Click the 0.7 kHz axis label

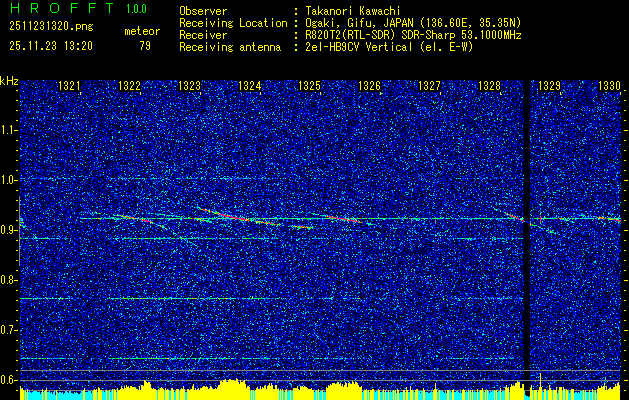point(9,330)
